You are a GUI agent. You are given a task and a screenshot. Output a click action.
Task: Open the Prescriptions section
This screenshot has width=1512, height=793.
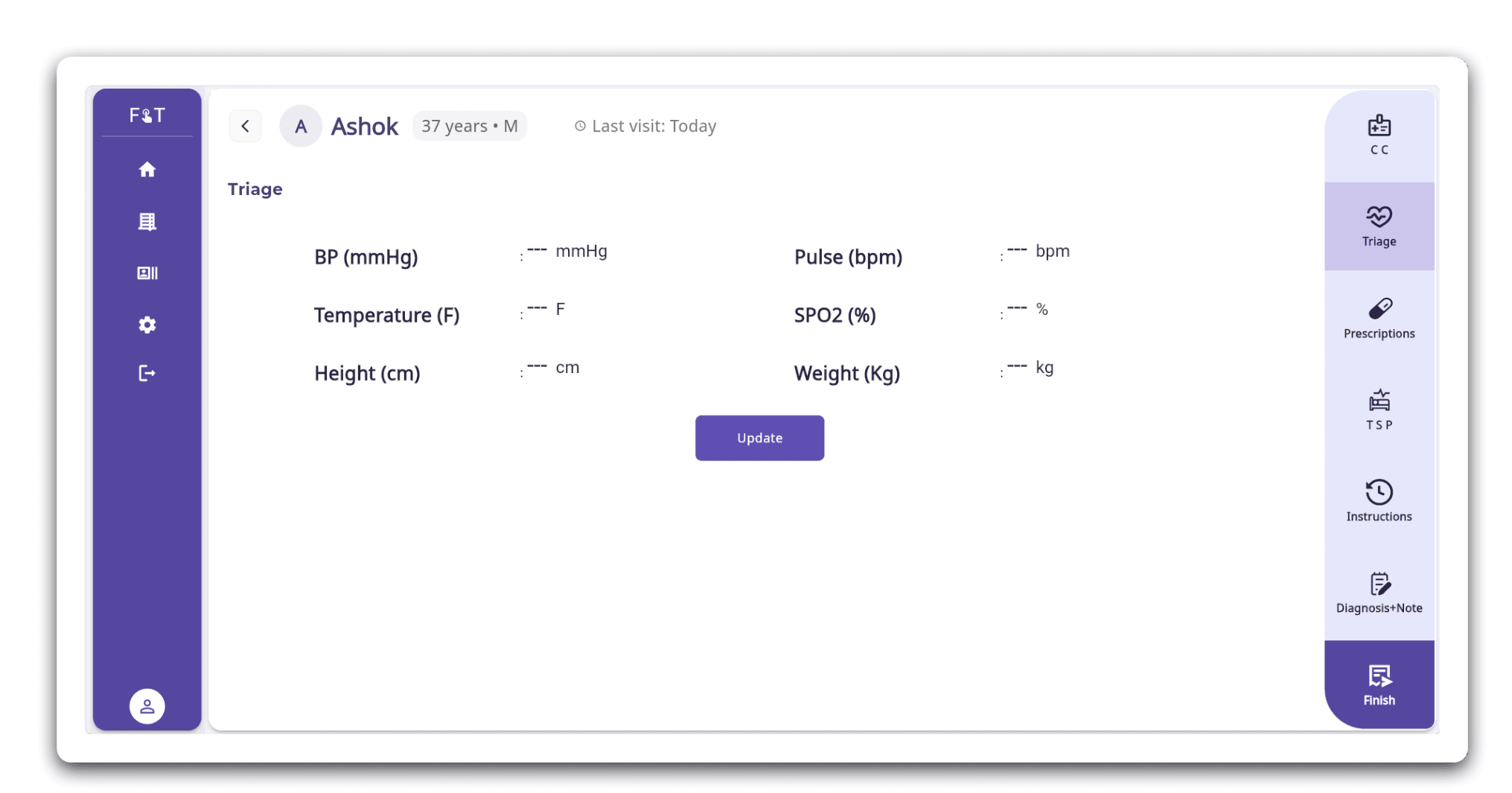pyautogui.click(x=1379, y=318)
